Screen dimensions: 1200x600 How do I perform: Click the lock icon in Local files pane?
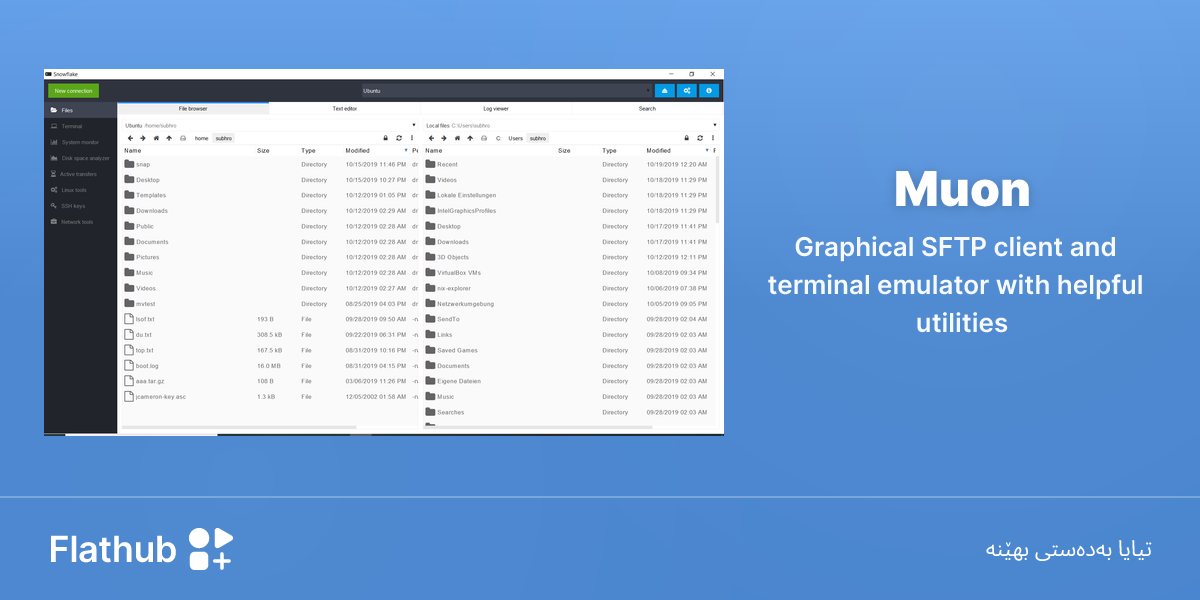[x=687, y=138]
